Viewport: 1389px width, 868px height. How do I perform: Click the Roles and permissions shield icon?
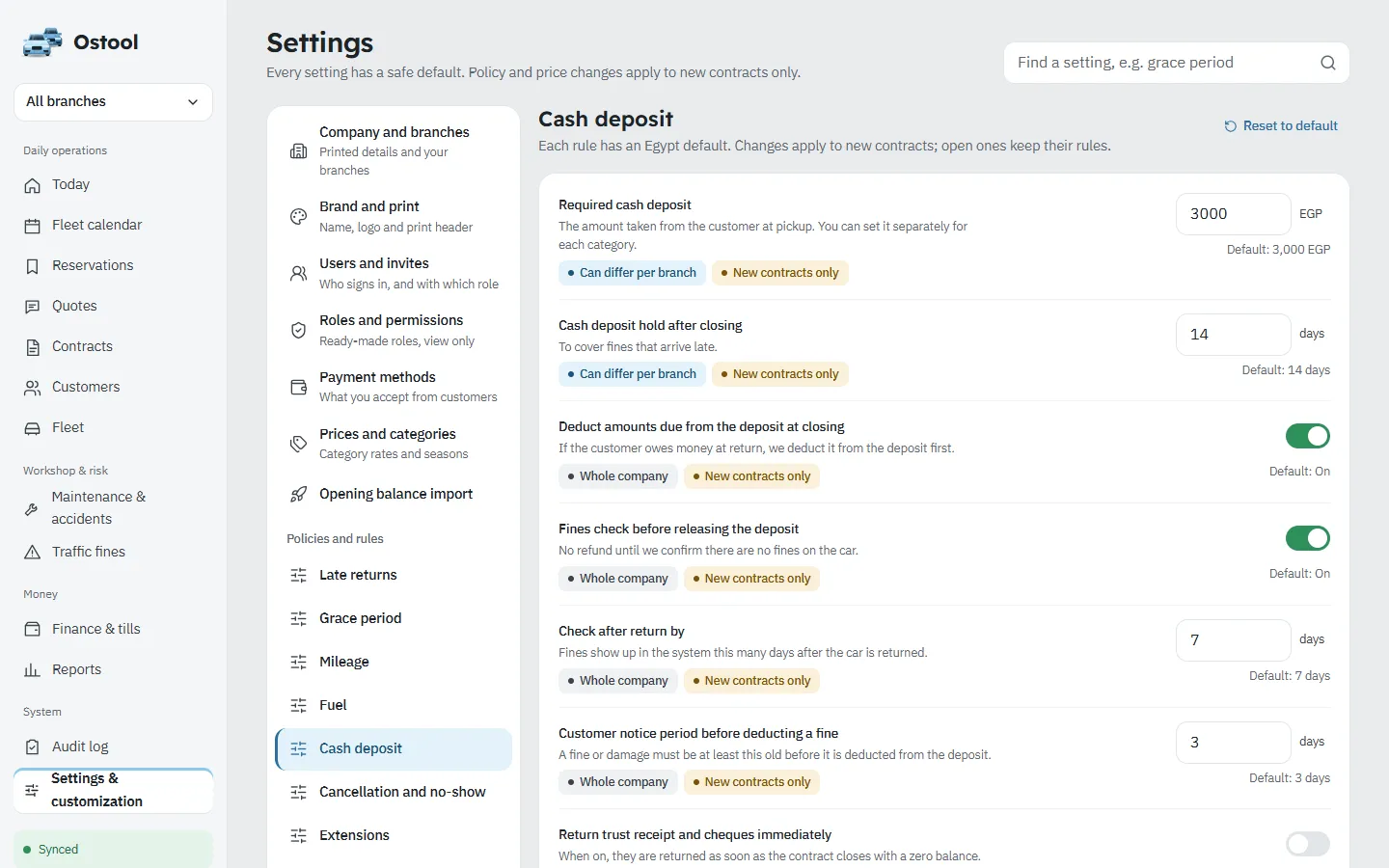[x=299, y=331]
